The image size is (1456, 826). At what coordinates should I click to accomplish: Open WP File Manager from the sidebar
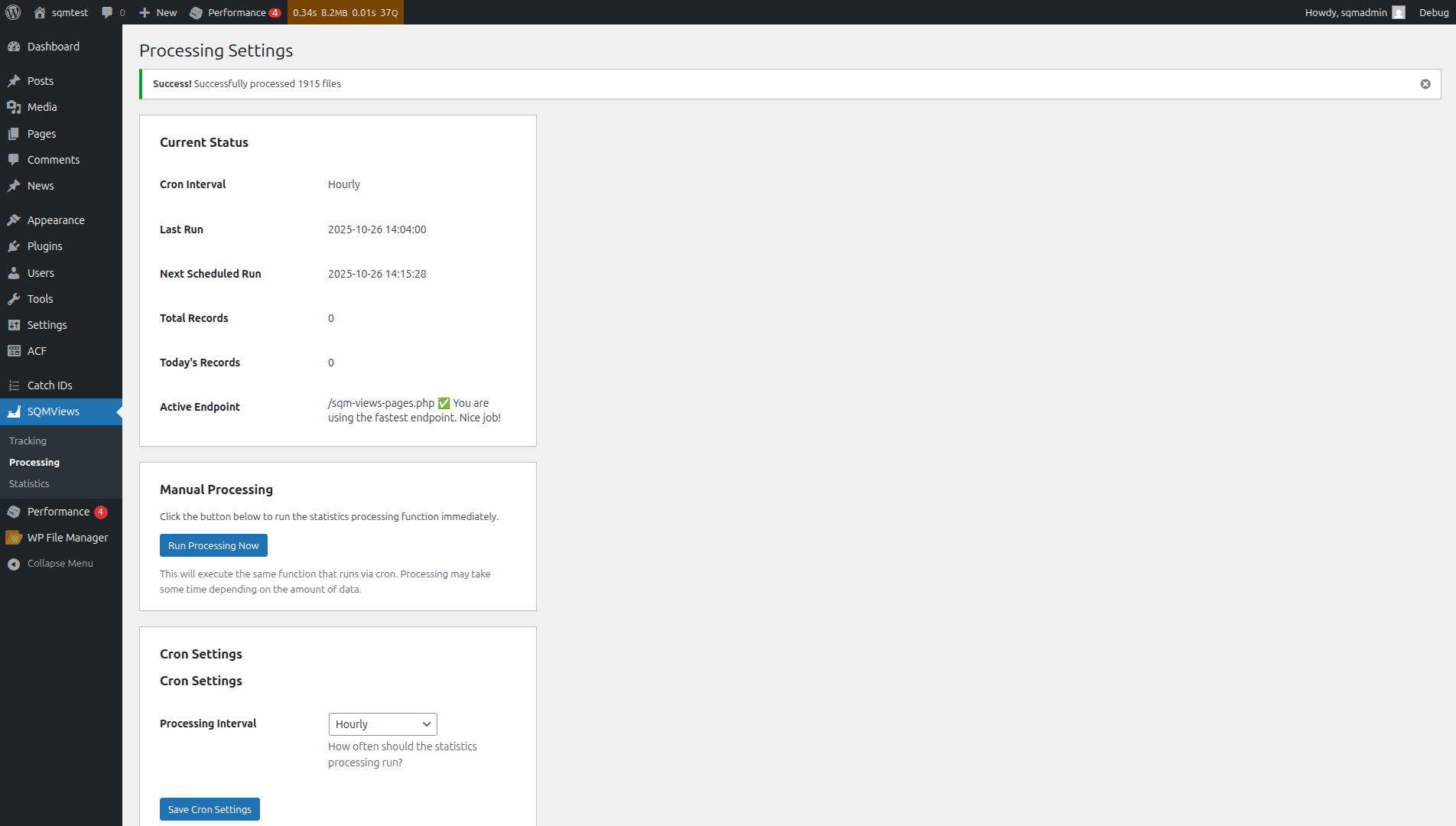point(15,537)
